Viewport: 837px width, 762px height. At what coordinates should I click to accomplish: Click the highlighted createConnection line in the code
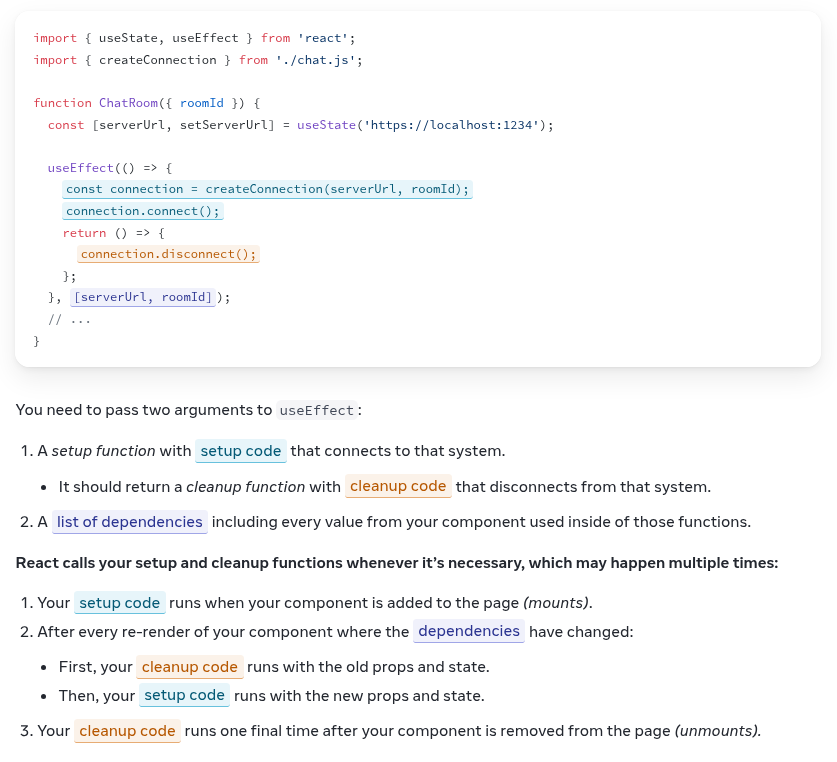click(x=267, y=189)
